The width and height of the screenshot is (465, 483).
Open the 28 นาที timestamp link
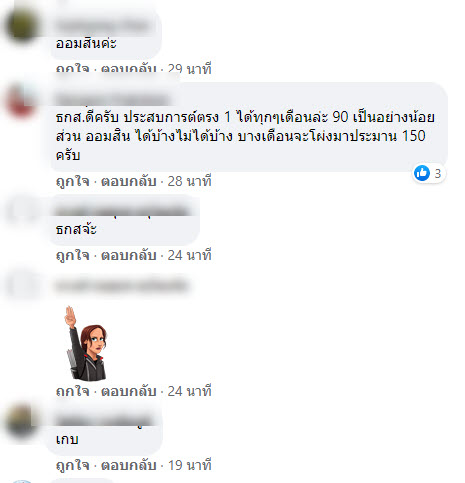(x=189, y=181)
